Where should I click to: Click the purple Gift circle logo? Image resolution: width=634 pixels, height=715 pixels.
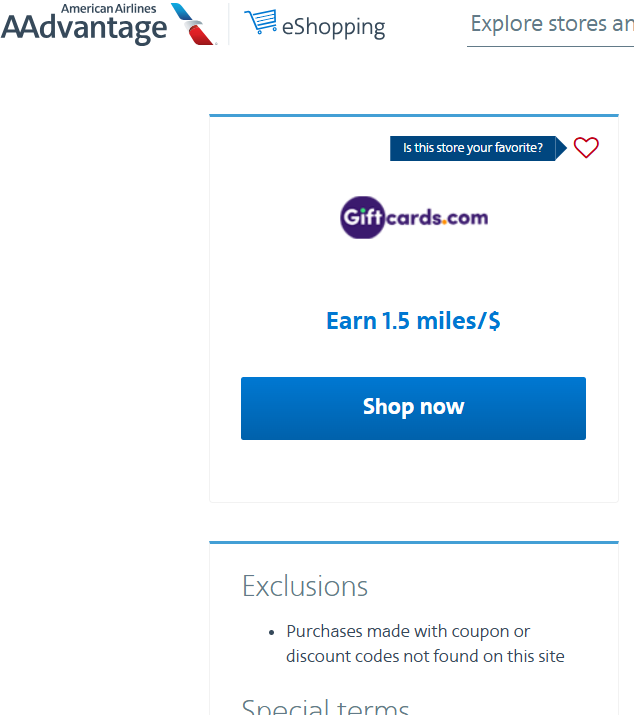tap(361, 217)
